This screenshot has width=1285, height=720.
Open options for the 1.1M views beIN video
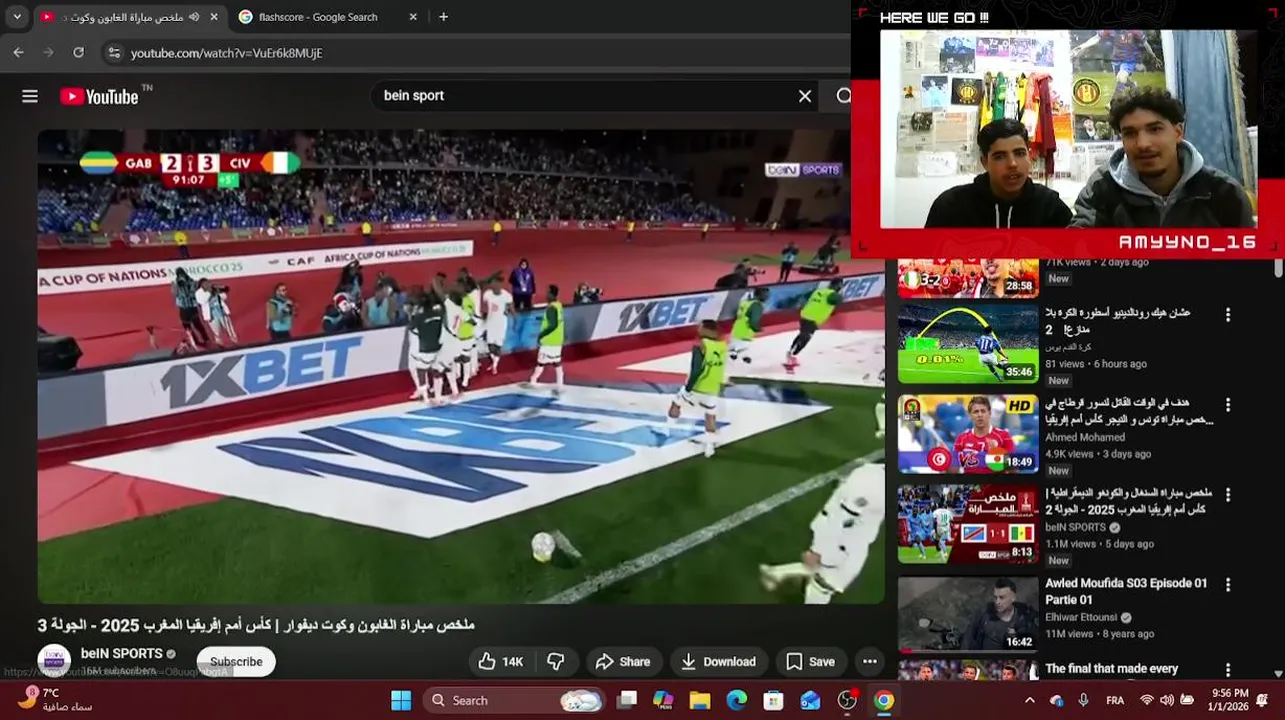1228,494
